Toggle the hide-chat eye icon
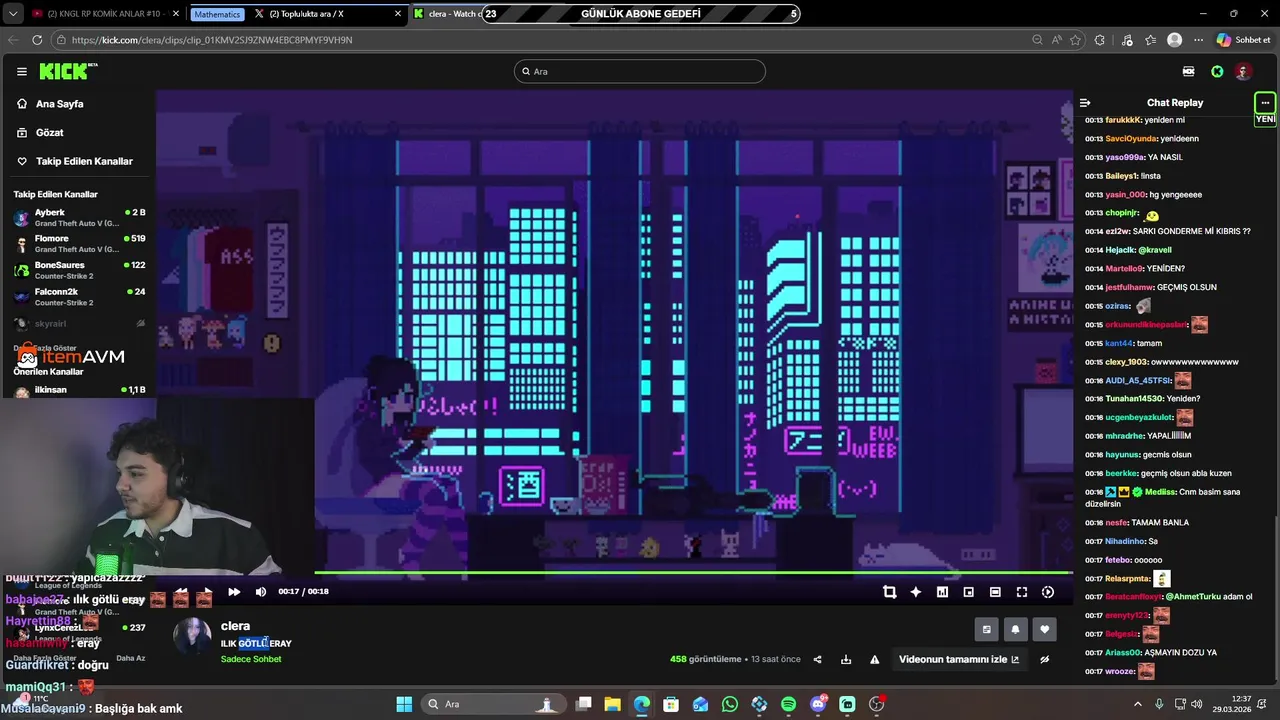The width and height of the screenshot is (1280, 720). coord(1045,659)
